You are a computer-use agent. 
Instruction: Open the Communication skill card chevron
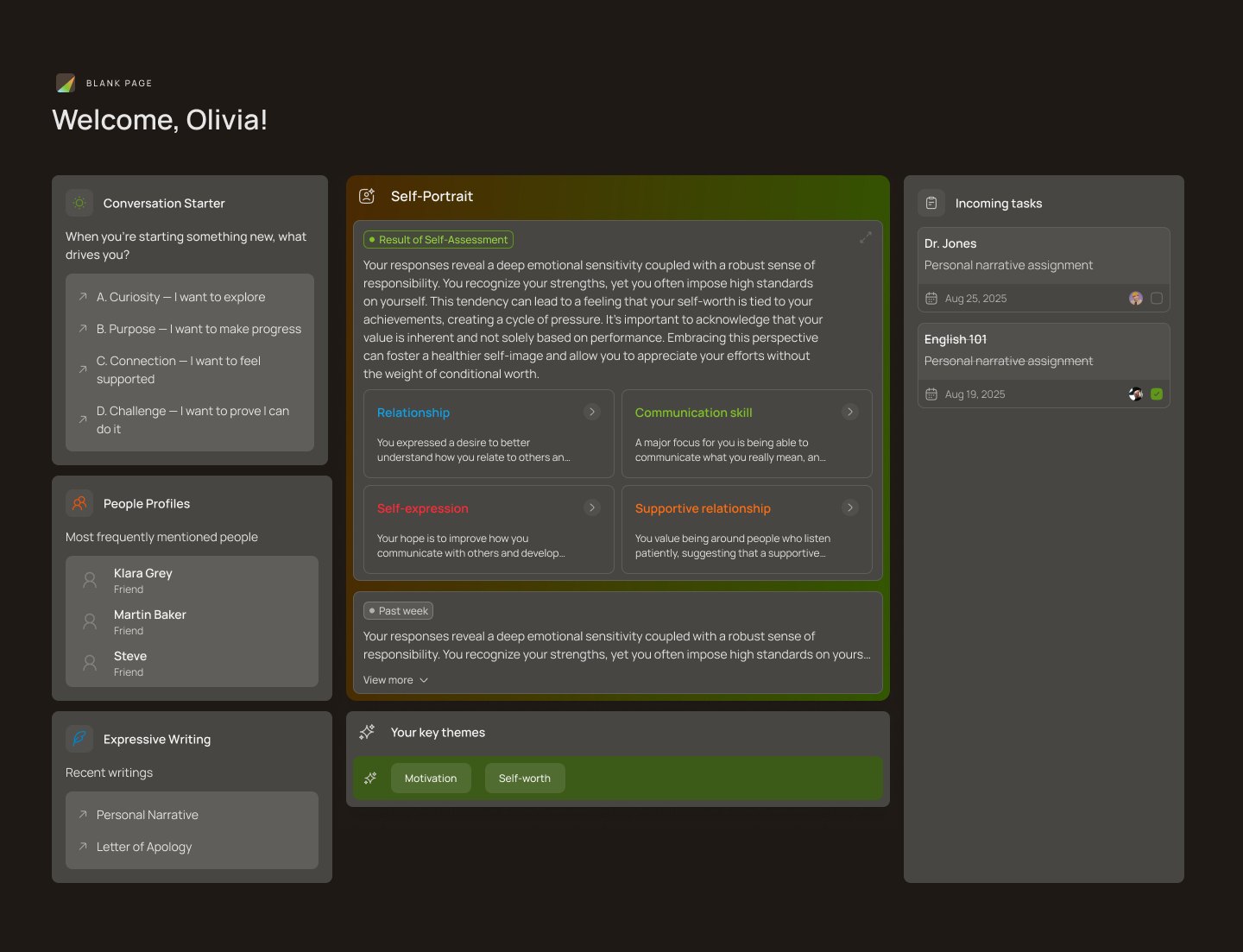pyautogui.click(x=850, y=412)
